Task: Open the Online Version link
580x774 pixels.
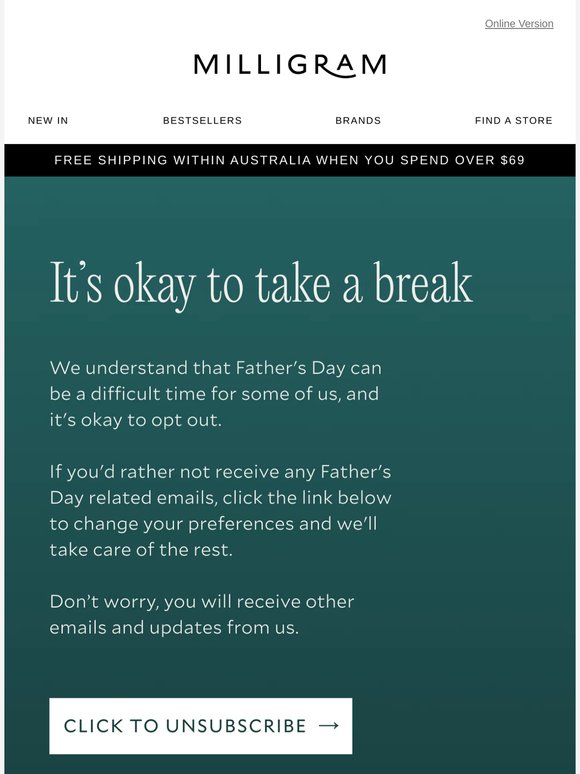Action: 519,24
